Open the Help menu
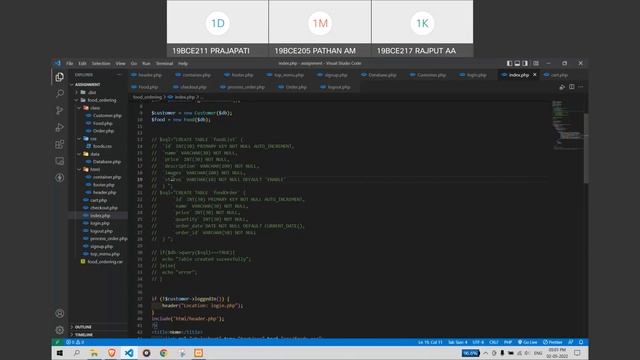Image resolution: width=640 pixels, height=360 pixels. coord(183,64)
